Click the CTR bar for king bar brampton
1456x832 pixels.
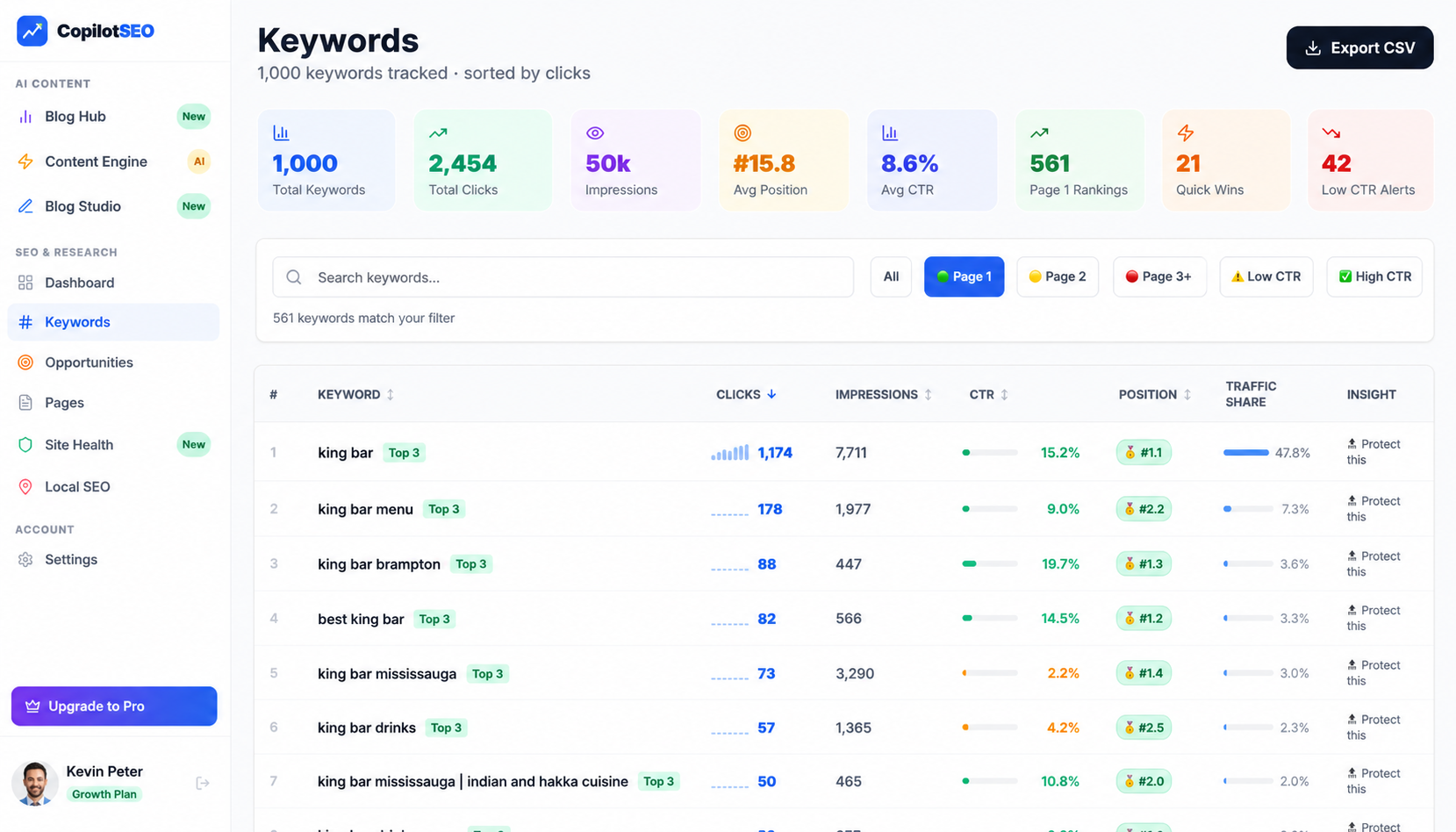[990, 564]
